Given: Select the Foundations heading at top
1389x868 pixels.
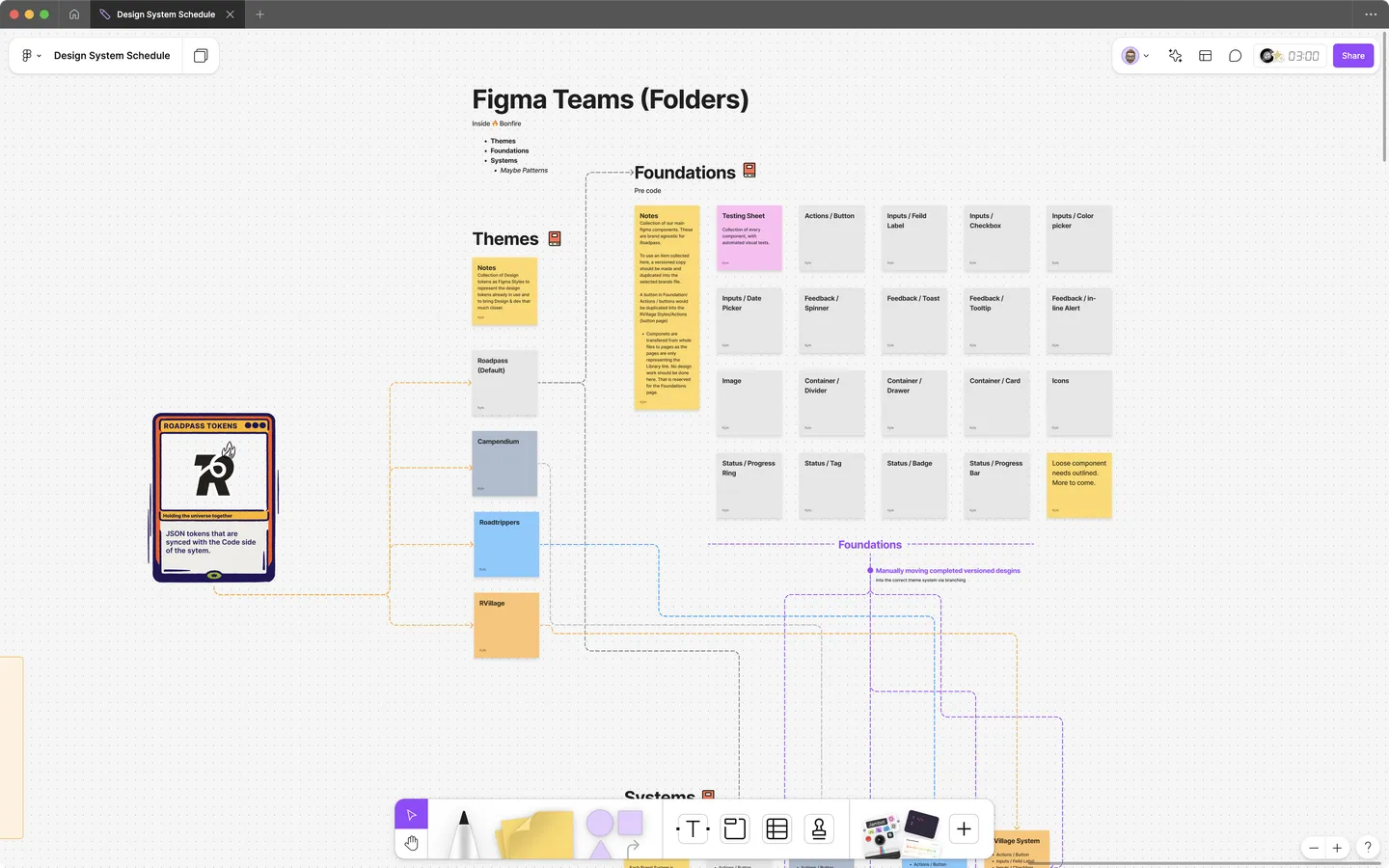Looking at the screenshot, I should (x=685, y=173).
